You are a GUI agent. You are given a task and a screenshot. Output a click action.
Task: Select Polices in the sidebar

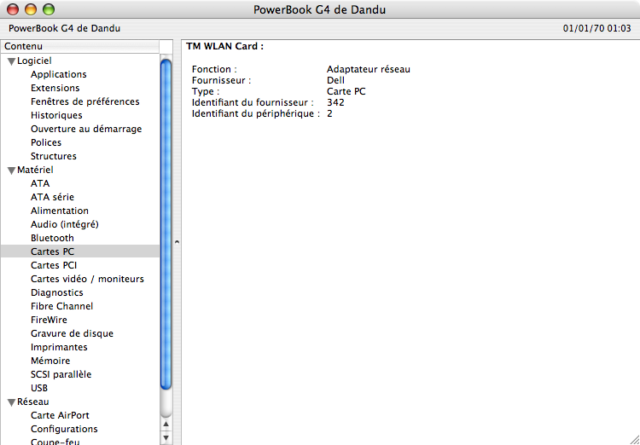(x=46, y=142)
